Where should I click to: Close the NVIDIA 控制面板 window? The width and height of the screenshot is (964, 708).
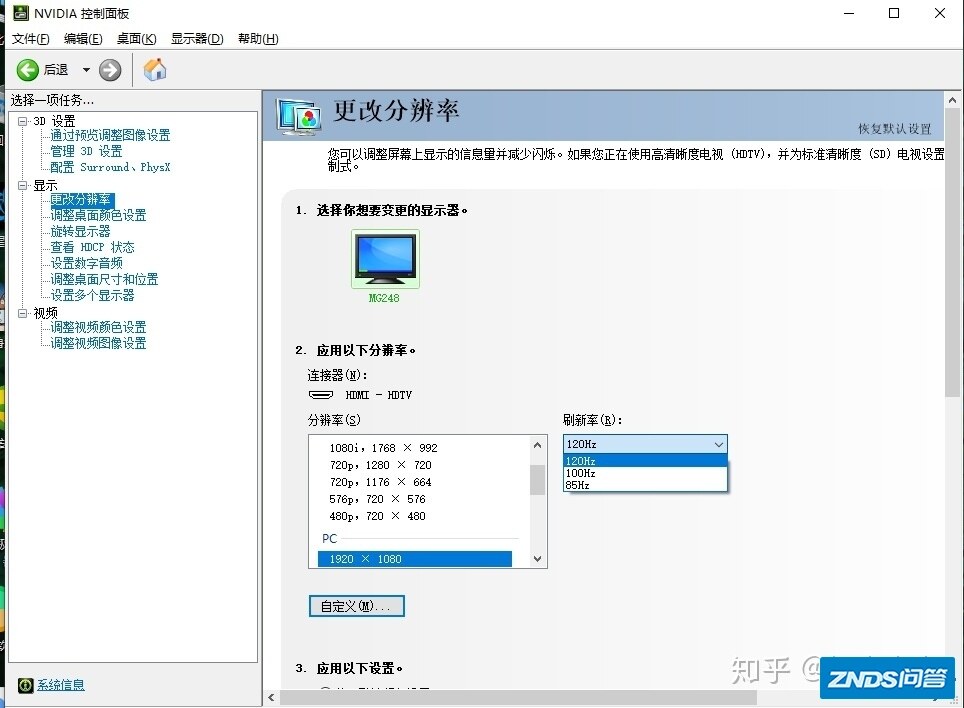tap(939, 14)
